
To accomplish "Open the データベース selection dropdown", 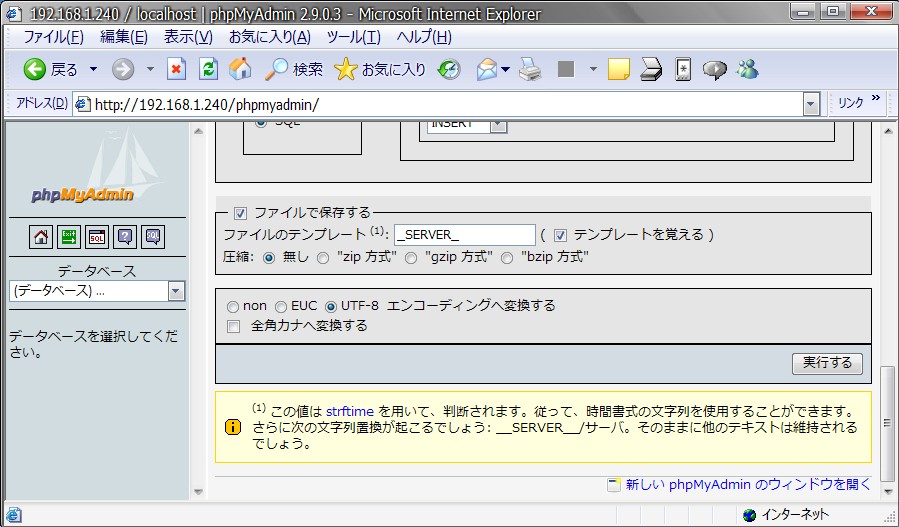I will click(96, 291).
